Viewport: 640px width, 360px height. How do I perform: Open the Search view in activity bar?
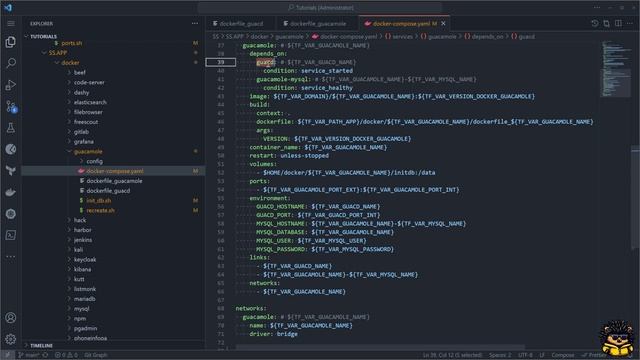(11, 63)
